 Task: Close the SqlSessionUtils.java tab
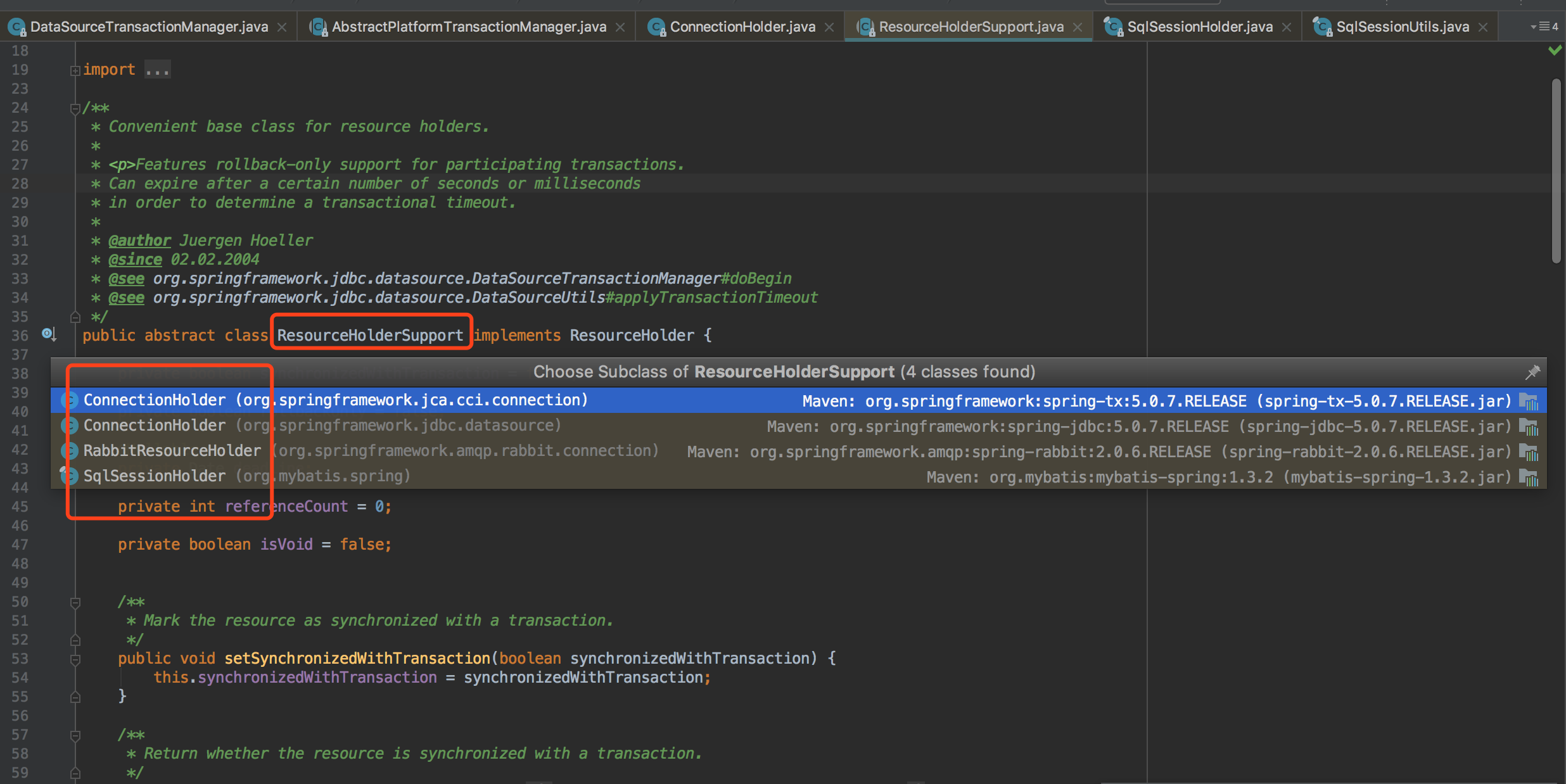1483,27
